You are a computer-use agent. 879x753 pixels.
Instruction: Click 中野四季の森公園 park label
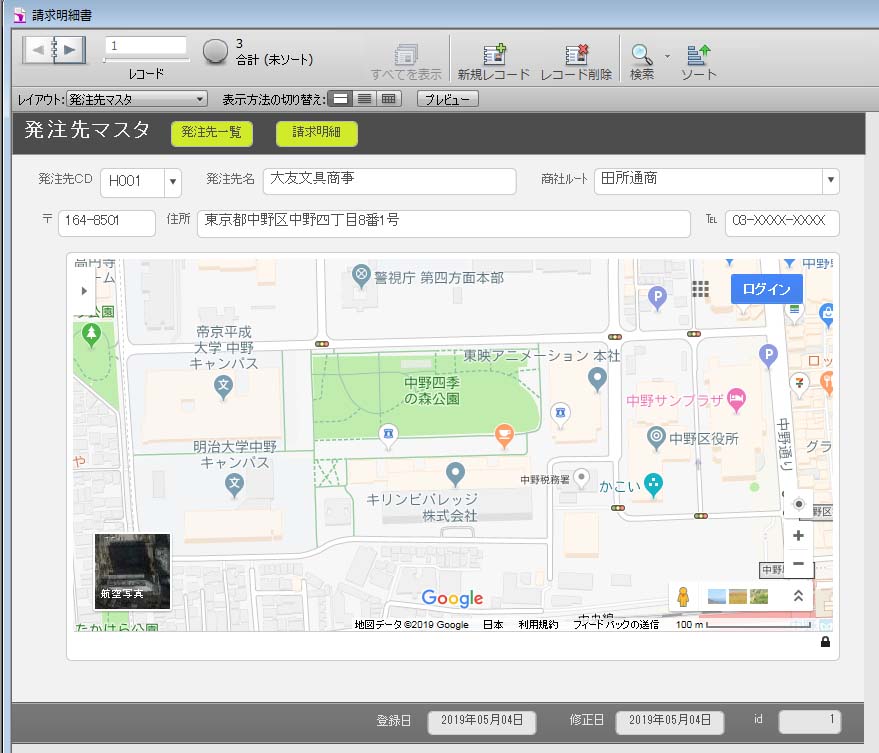click(432, 390)
